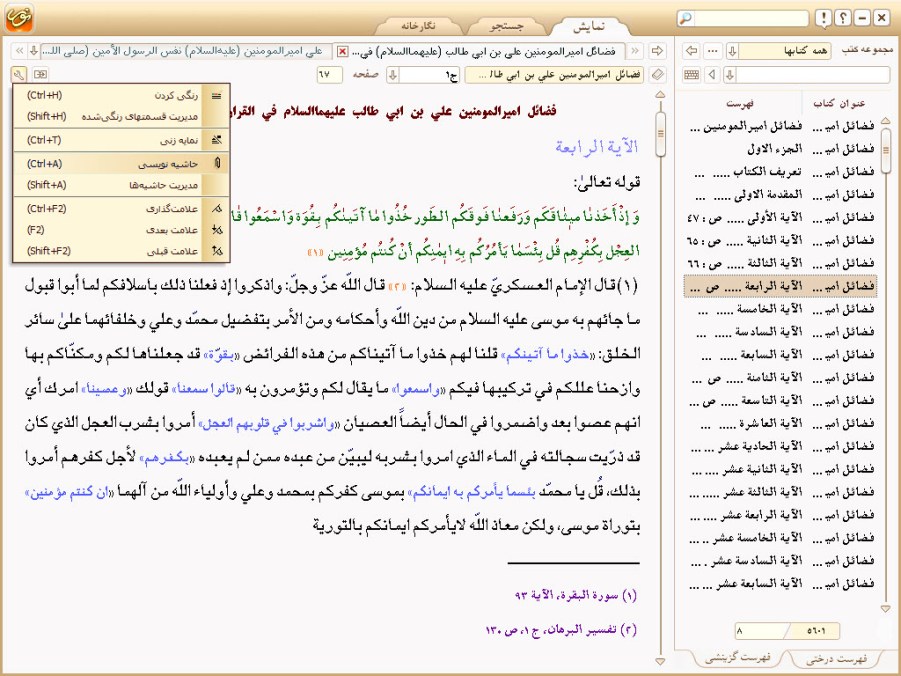Image resolution: width=901 pixels, height=676 pixels.
Task: Open the dropdown arrow of the list filter field
Action: click(730, 75)
